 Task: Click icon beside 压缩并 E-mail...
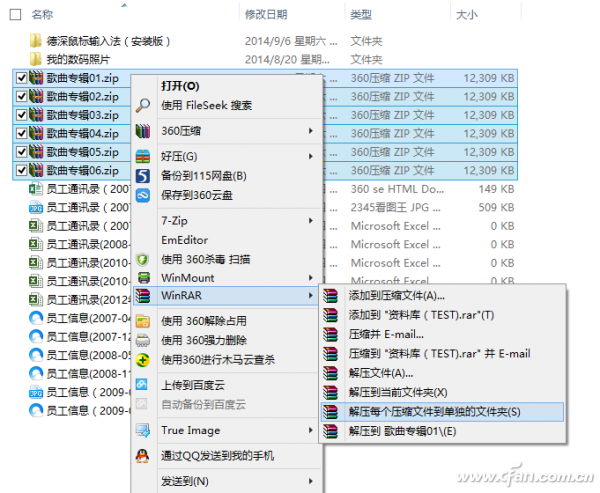[x=331, y=335]
